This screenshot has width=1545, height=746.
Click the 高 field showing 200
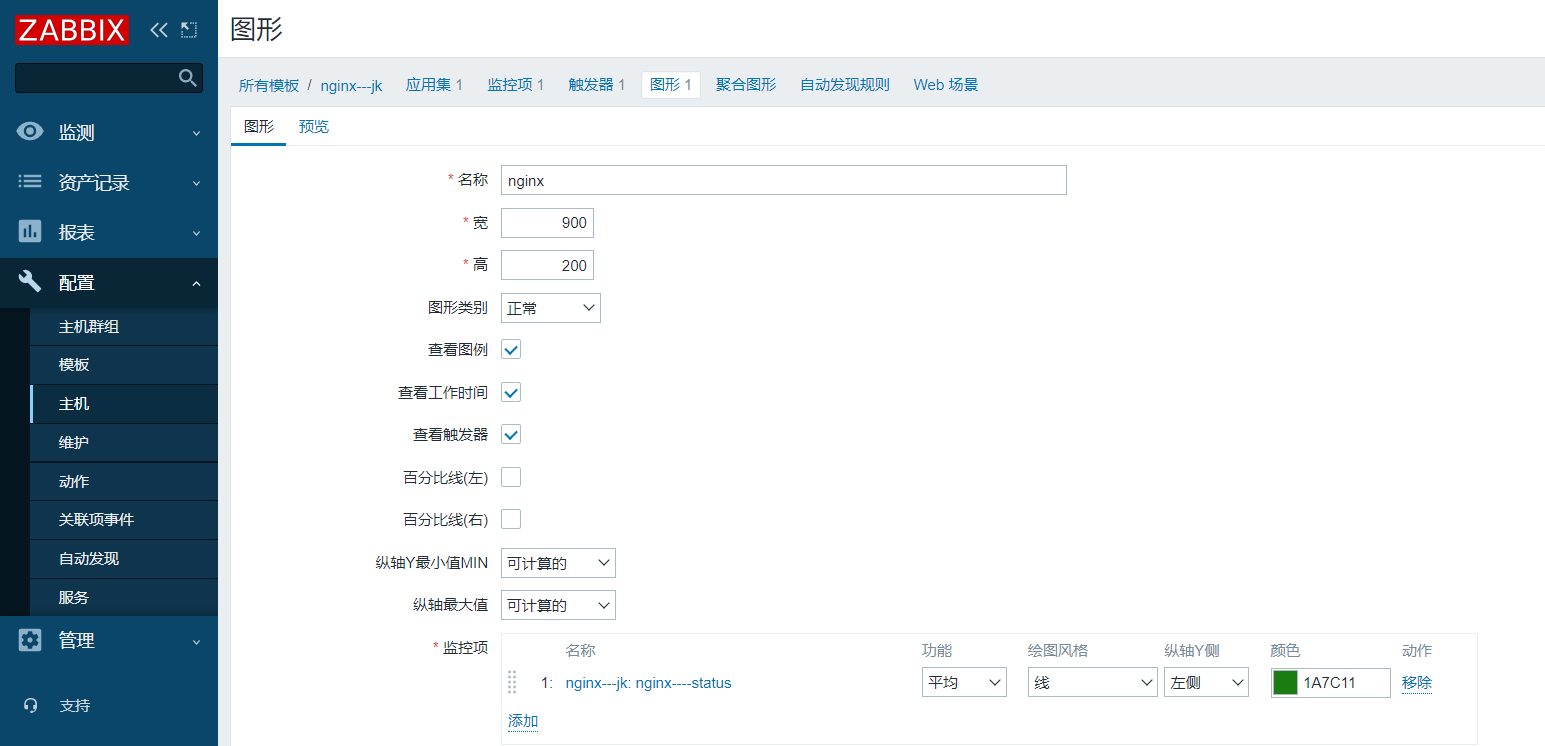[x=547, y=265]
